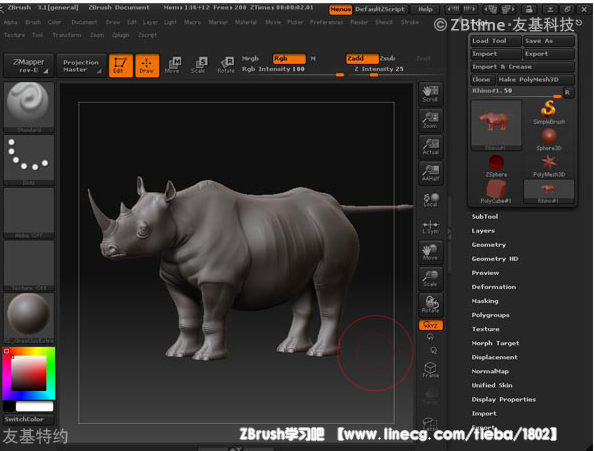
Task: Select the SimpleBrush tool icon
Action: 549,112
